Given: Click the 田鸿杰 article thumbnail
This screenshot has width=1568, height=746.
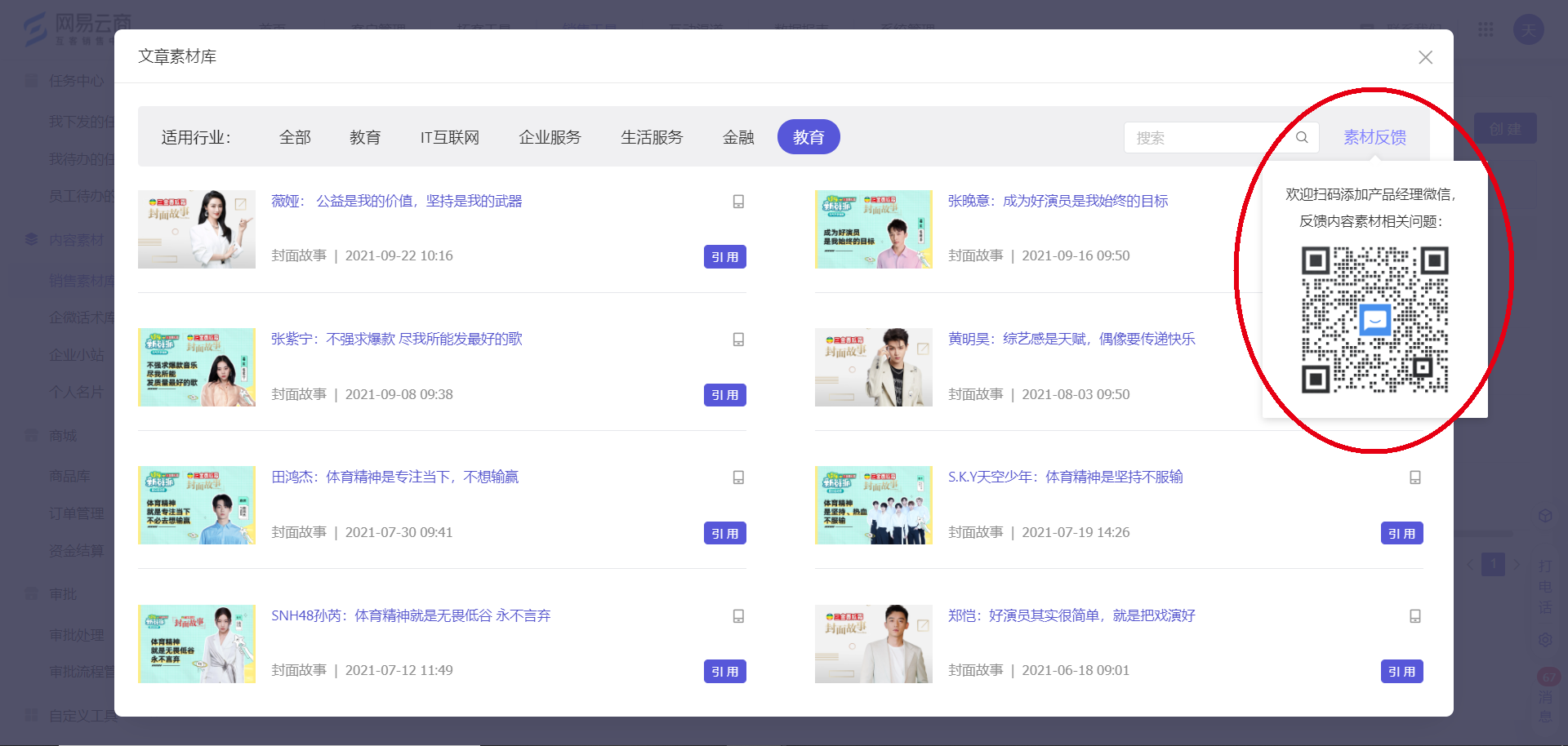Looking at the screenshot, I should 197,505.
